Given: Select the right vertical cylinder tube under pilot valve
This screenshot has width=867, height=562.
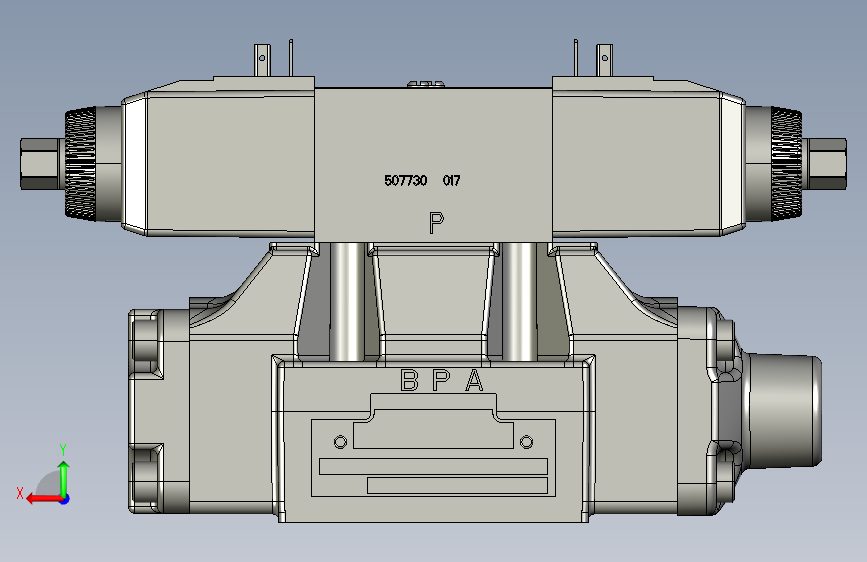Looking at the screenshot, I should tap(519, 301).
